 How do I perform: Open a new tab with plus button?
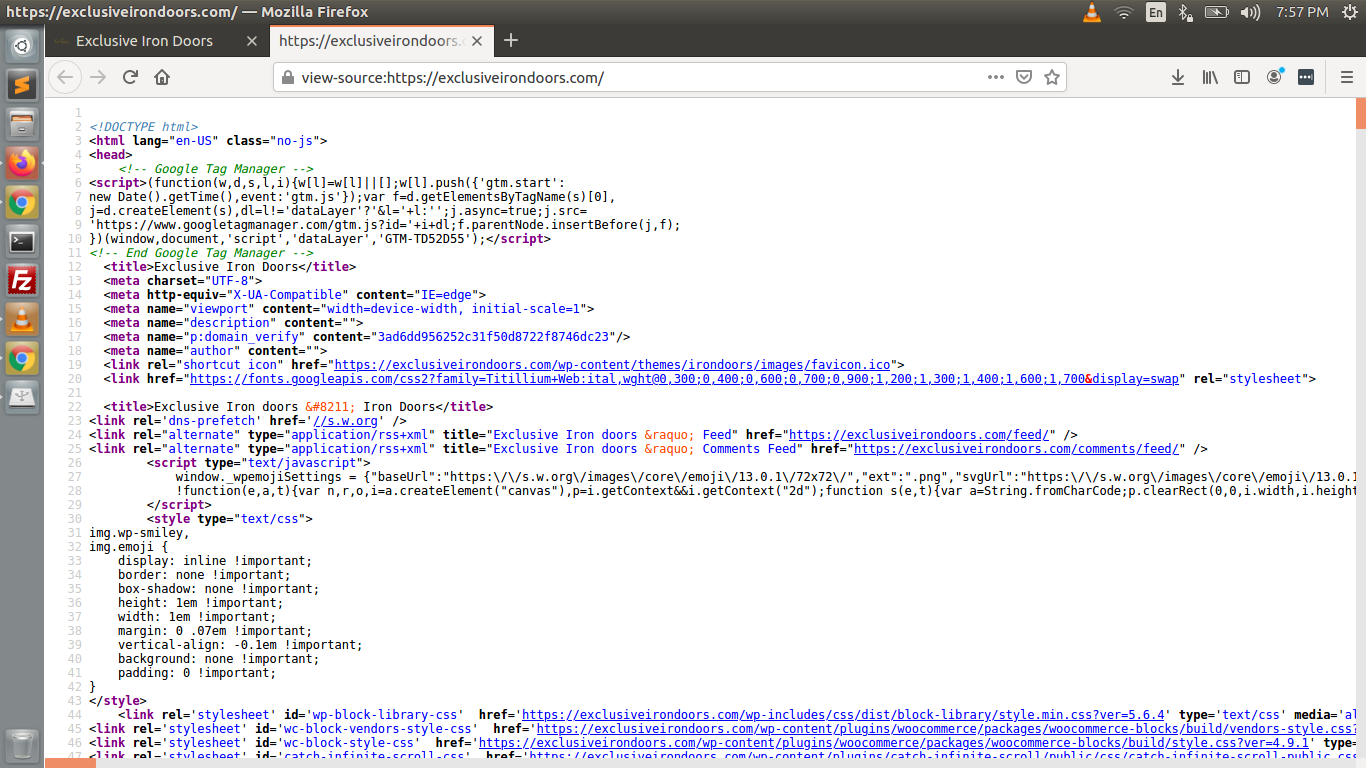(x=511, y=40)
